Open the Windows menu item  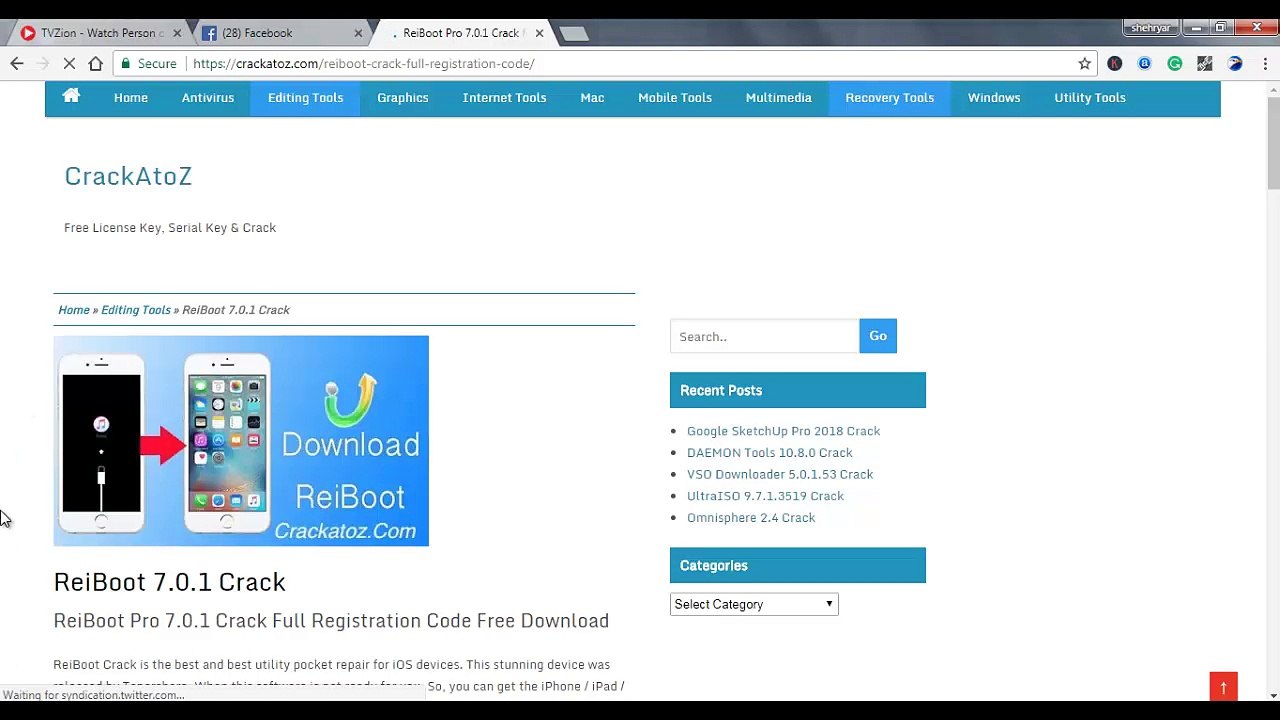[994, 98]
